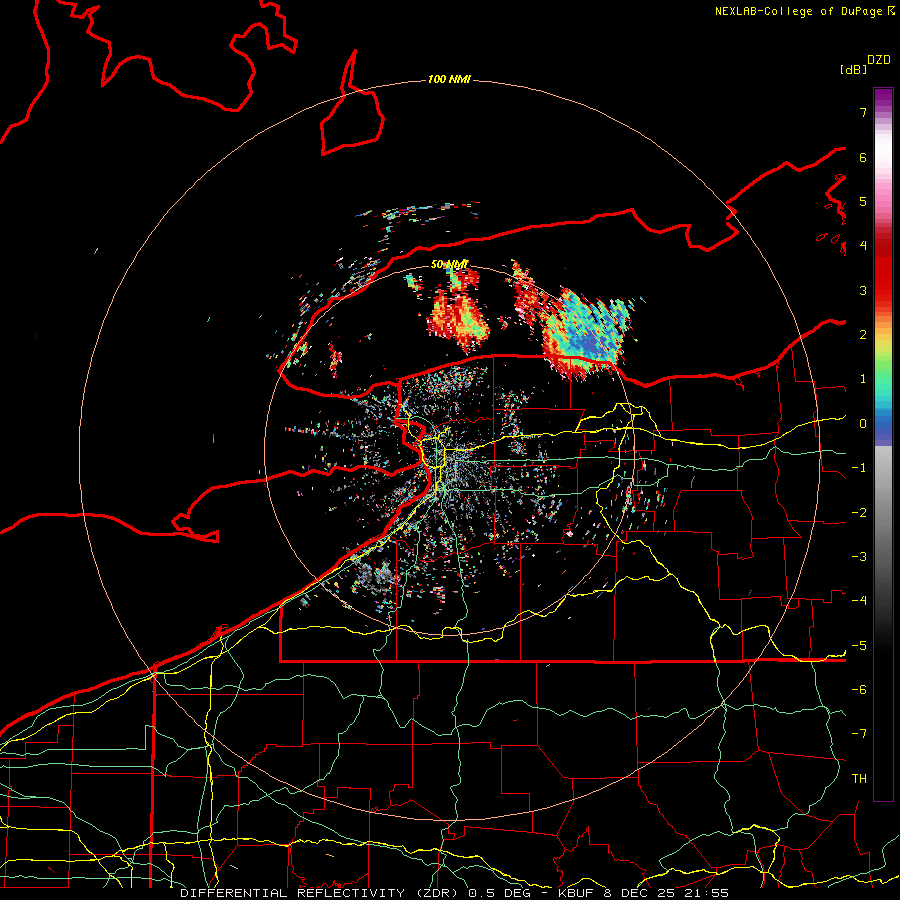Click the 50 NMI range ring label
This screenshot has height=900, width=900.
point(449,265)
